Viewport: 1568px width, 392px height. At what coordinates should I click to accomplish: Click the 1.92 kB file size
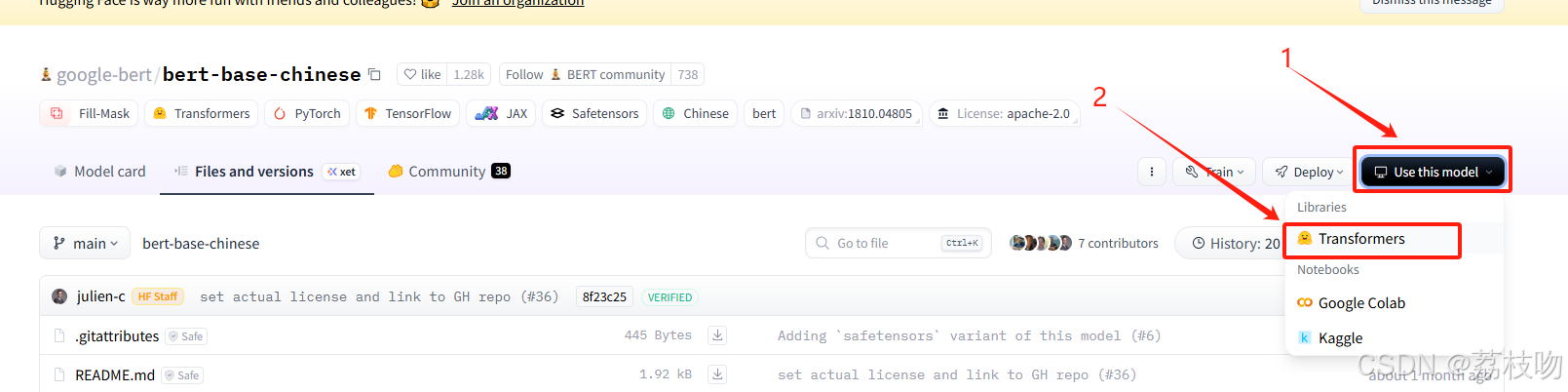tap(666, 374)
